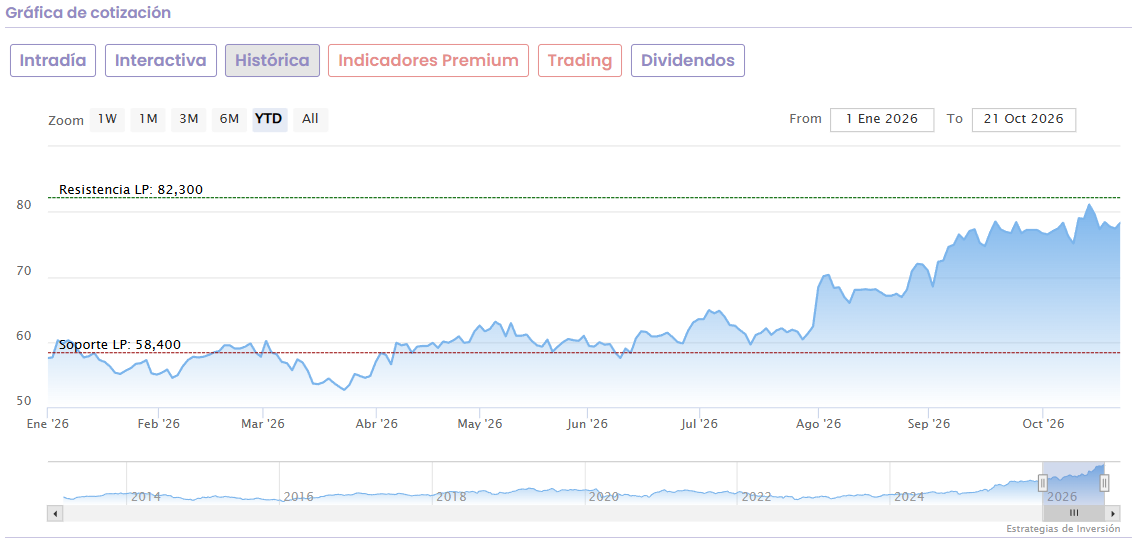This screenshot has height=550, width=1133.
Task: Click the Jul '26 axis label
Action: 699,424
